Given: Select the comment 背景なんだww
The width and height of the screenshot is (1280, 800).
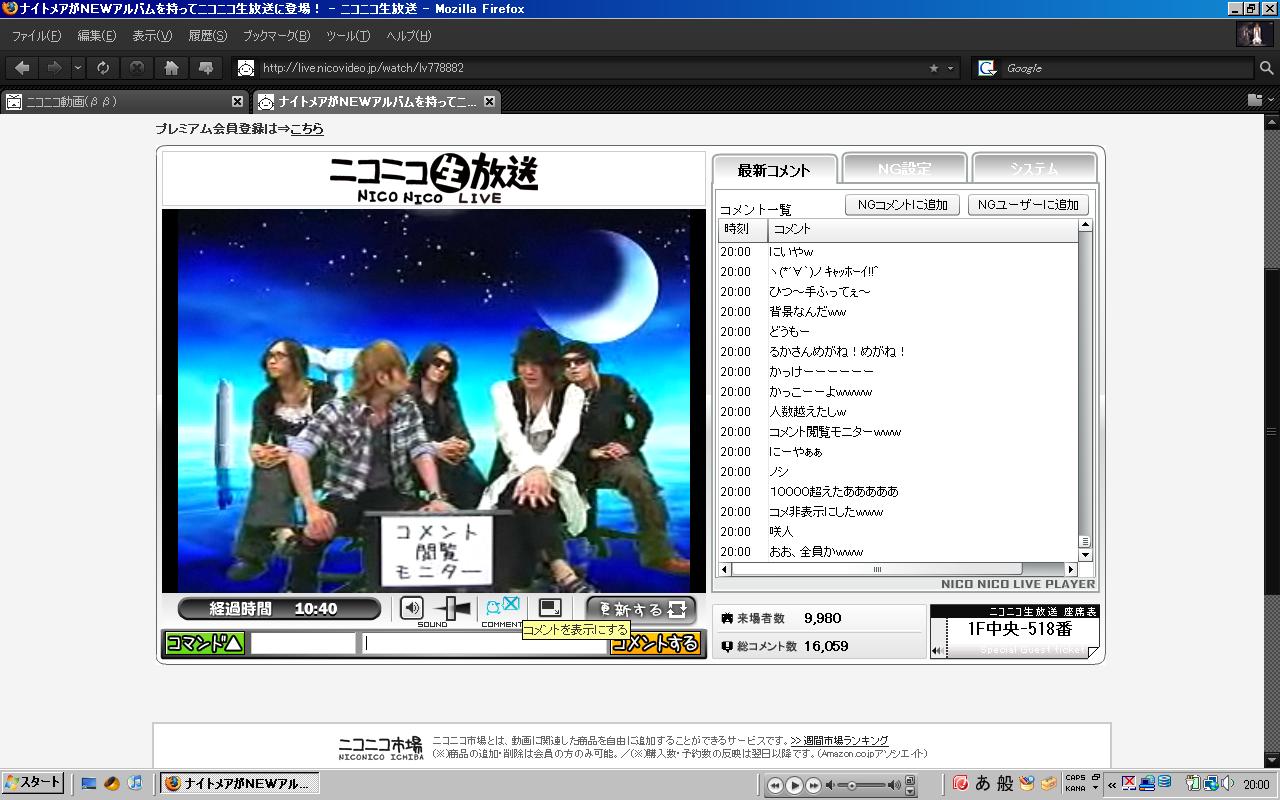Looking at the screenshot, I should point(898,312).
